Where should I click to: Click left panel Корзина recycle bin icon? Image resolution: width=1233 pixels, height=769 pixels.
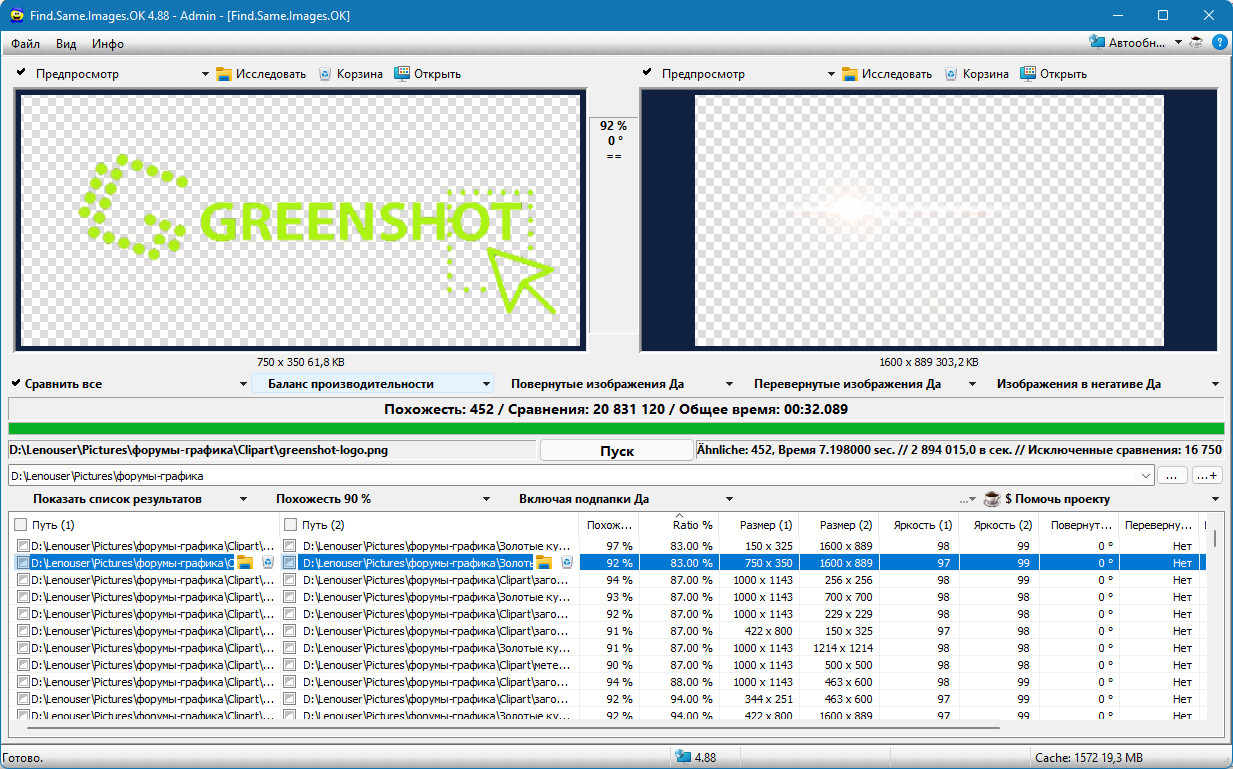[325, 74]
